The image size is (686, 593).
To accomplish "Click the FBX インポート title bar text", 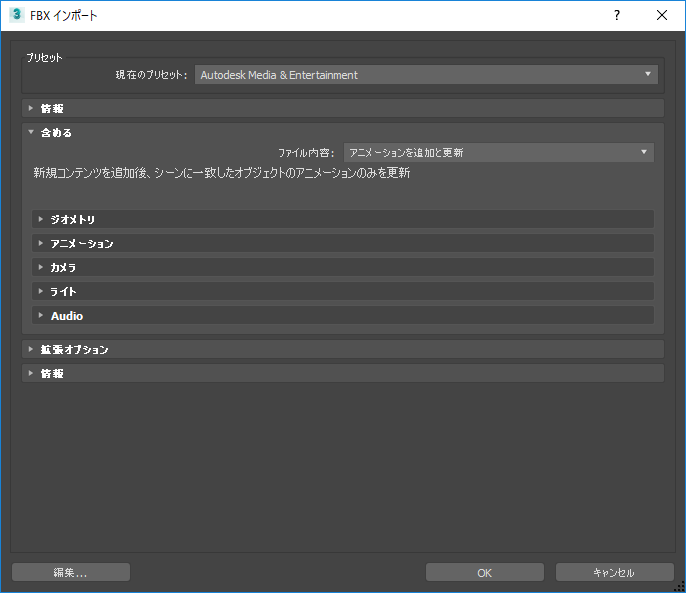I will 65,15.
